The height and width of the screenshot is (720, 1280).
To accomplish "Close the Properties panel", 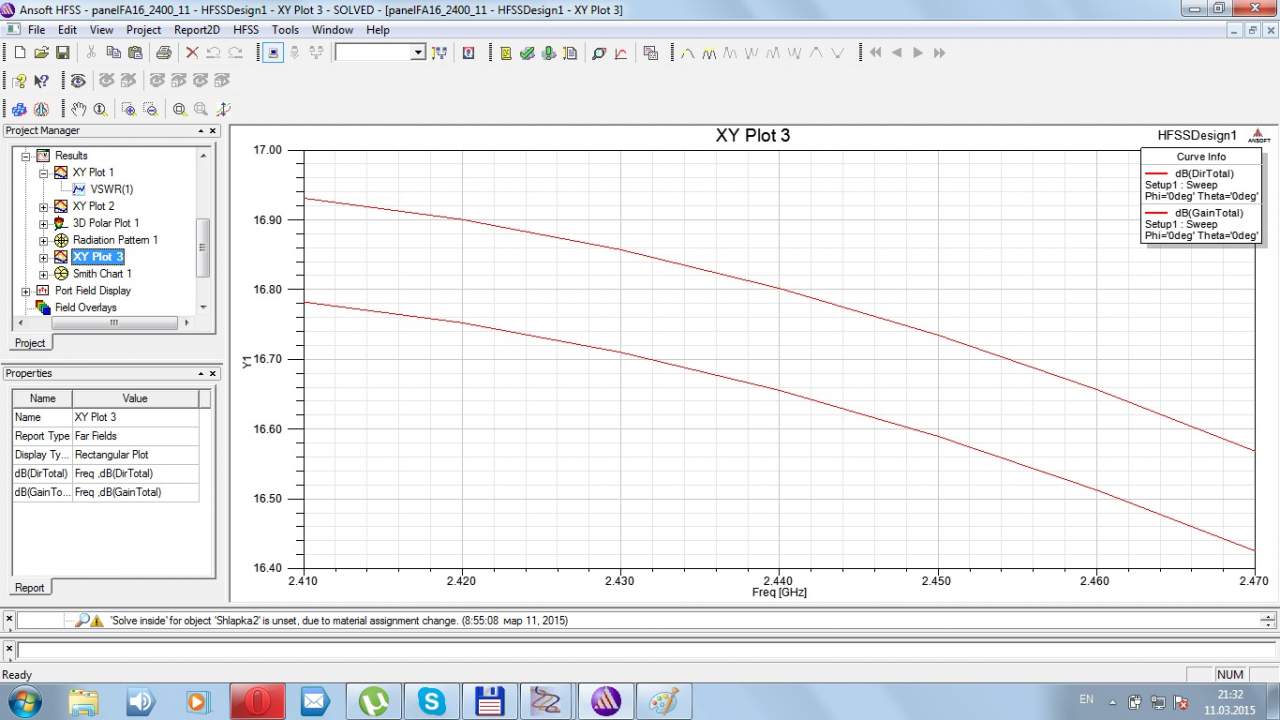I will 212,374.
